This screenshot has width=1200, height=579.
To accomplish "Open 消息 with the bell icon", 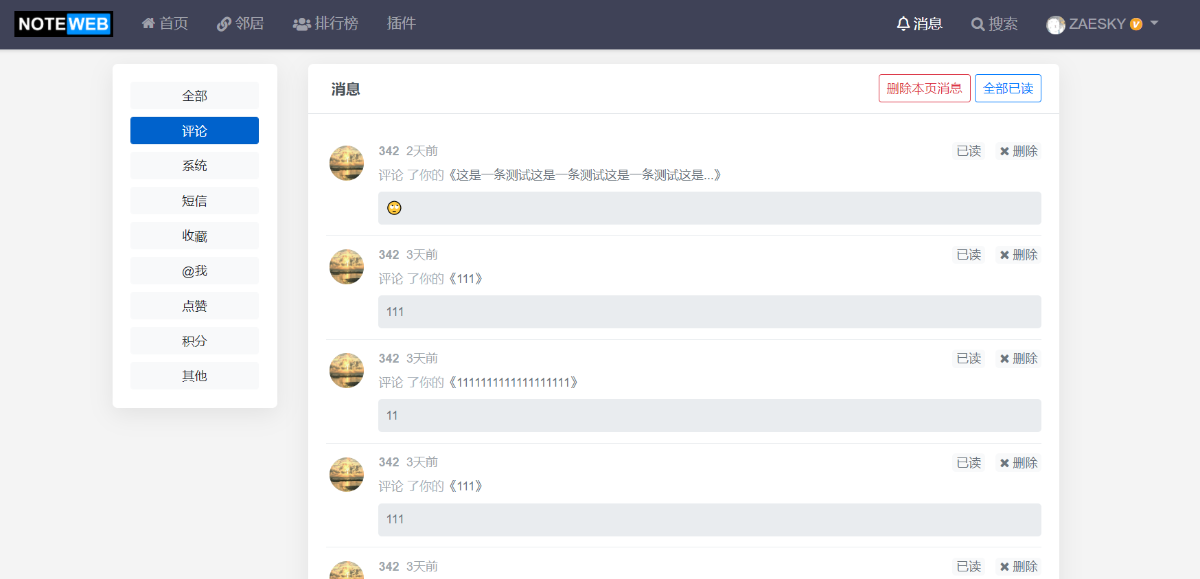I will 920,23.
